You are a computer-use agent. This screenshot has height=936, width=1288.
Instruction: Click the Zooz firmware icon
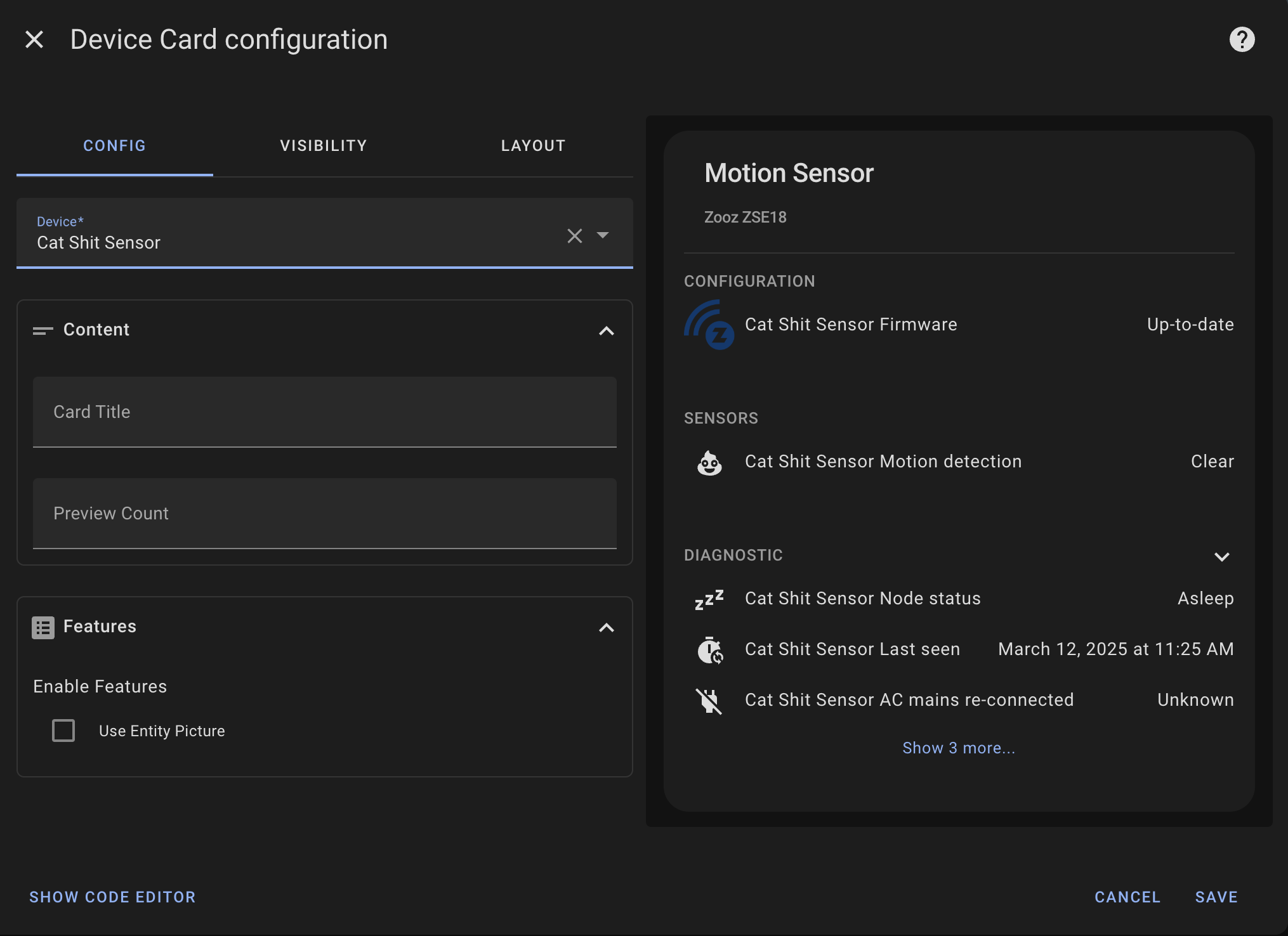pos(709,325)
